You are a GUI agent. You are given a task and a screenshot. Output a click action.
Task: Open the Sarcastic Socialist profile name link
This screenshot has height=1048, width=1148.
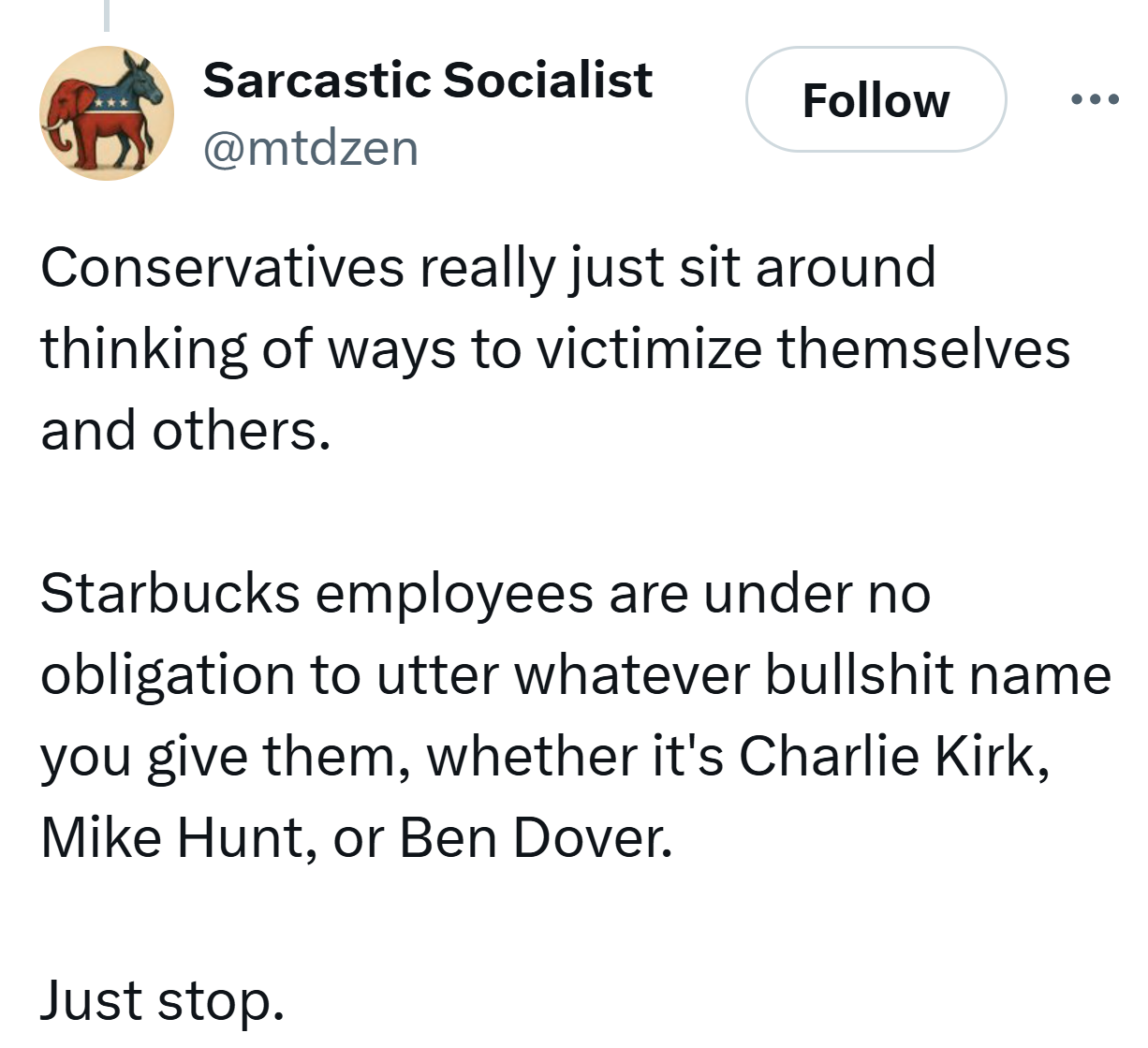click(x=427, y=80)
